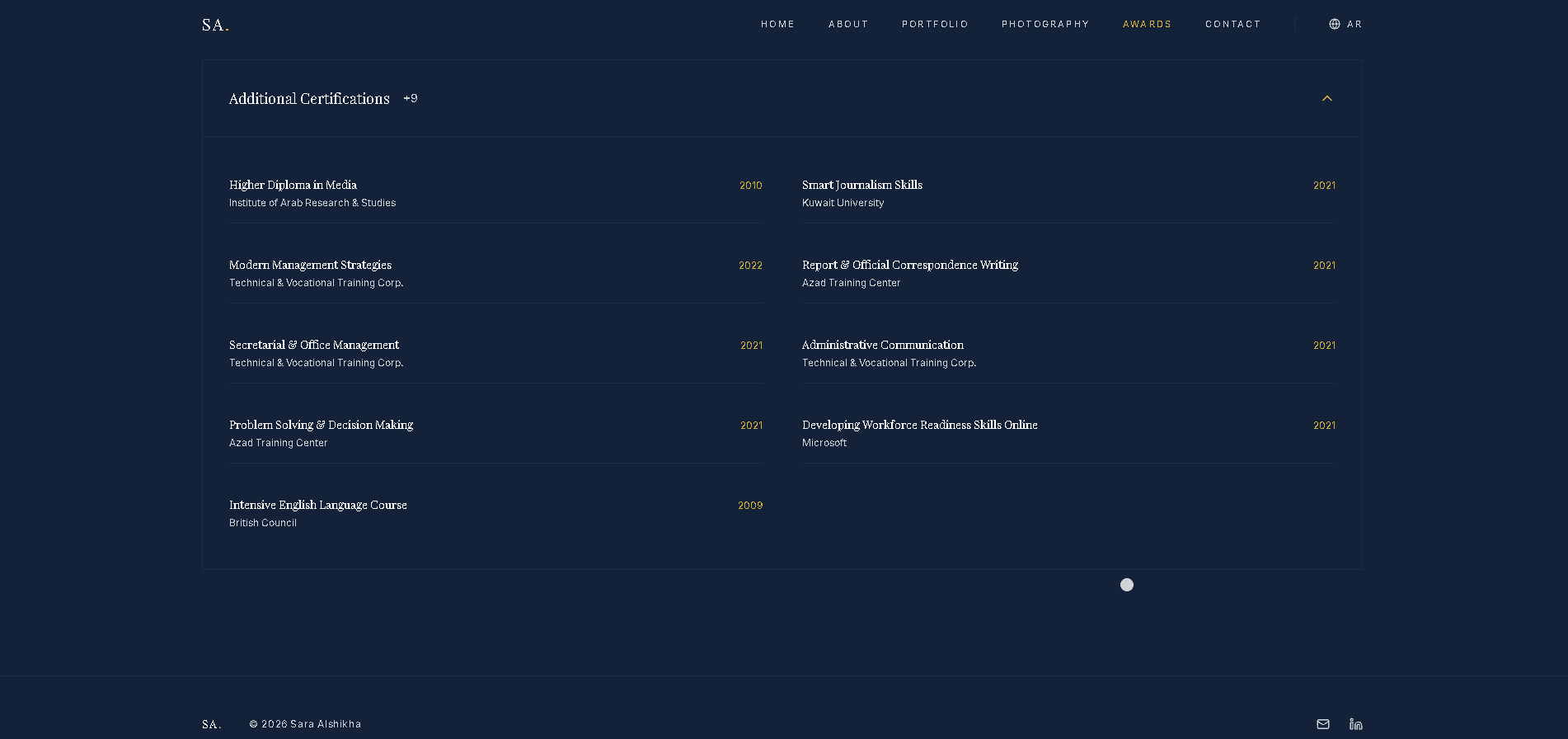Select Report & Official Correspondence Writing
The height and width of the screenshot is (739, 1568).
pos(910,265)
